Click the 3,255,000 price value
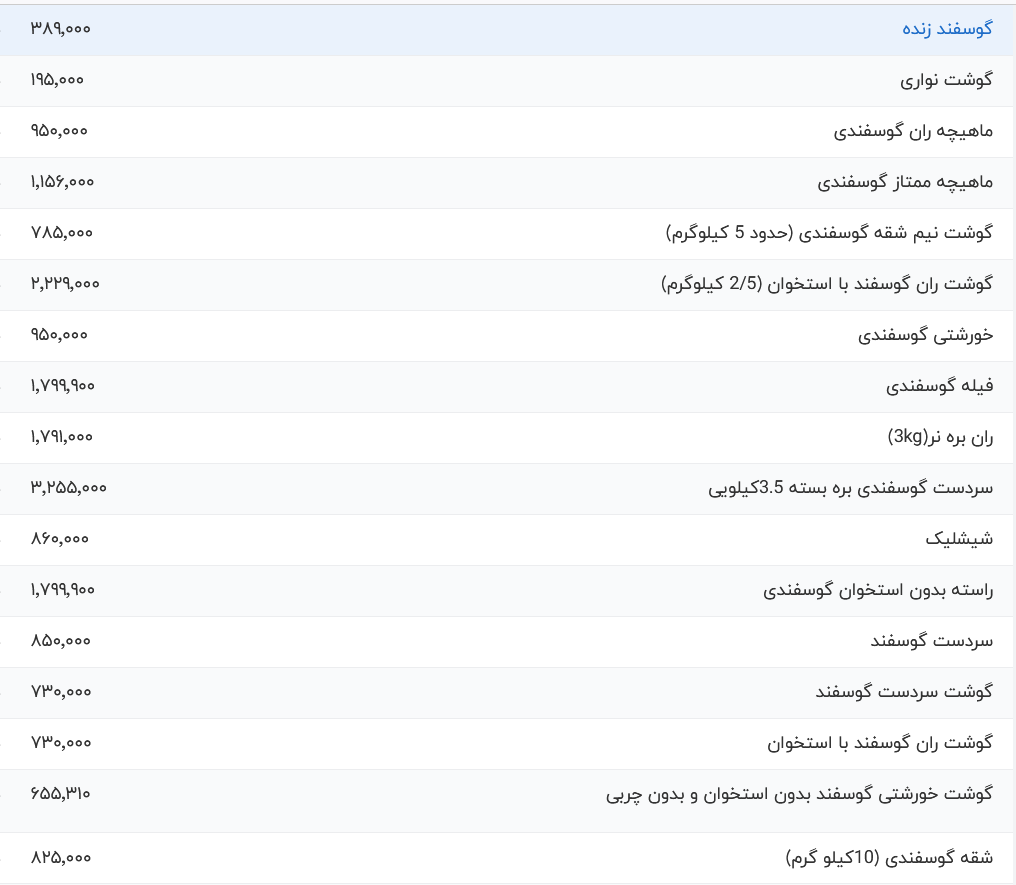Image resolution: width=1016 pixels, height=885 pixels. 68,488
